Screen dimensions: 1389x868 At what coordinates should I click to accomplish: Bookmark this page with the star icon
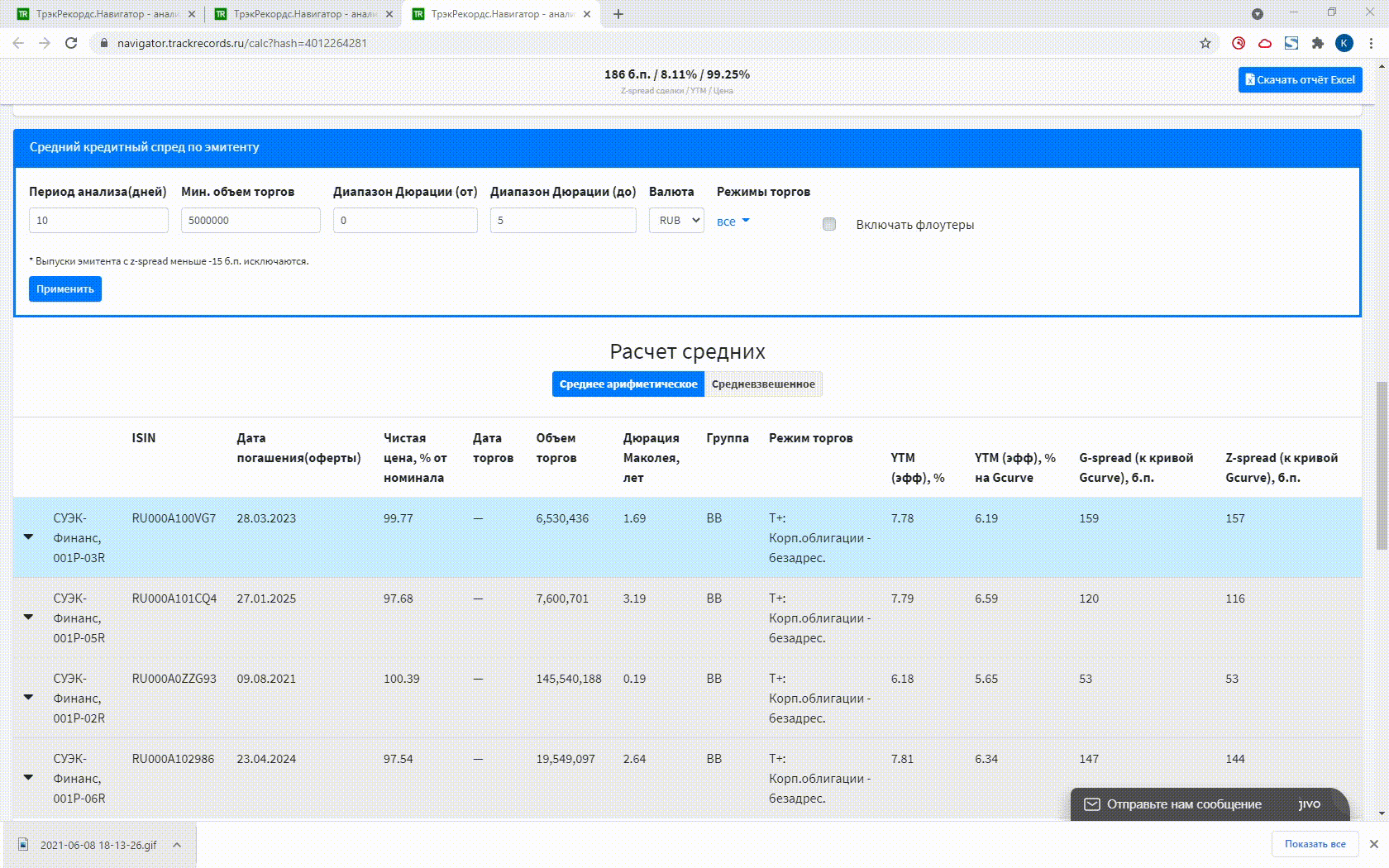[1205, 43]
